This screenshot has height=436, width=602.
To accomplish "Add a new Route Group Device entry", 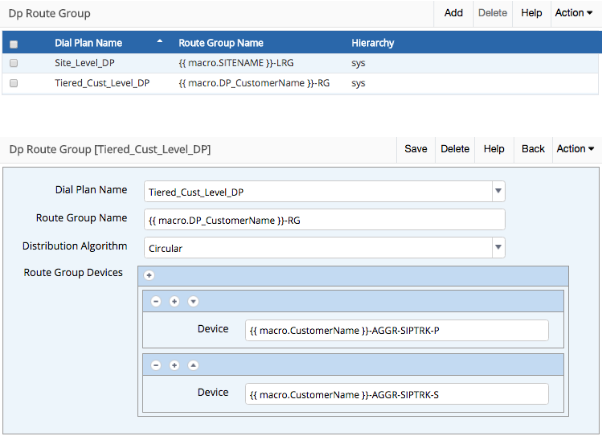I will (x=150, y=273).
